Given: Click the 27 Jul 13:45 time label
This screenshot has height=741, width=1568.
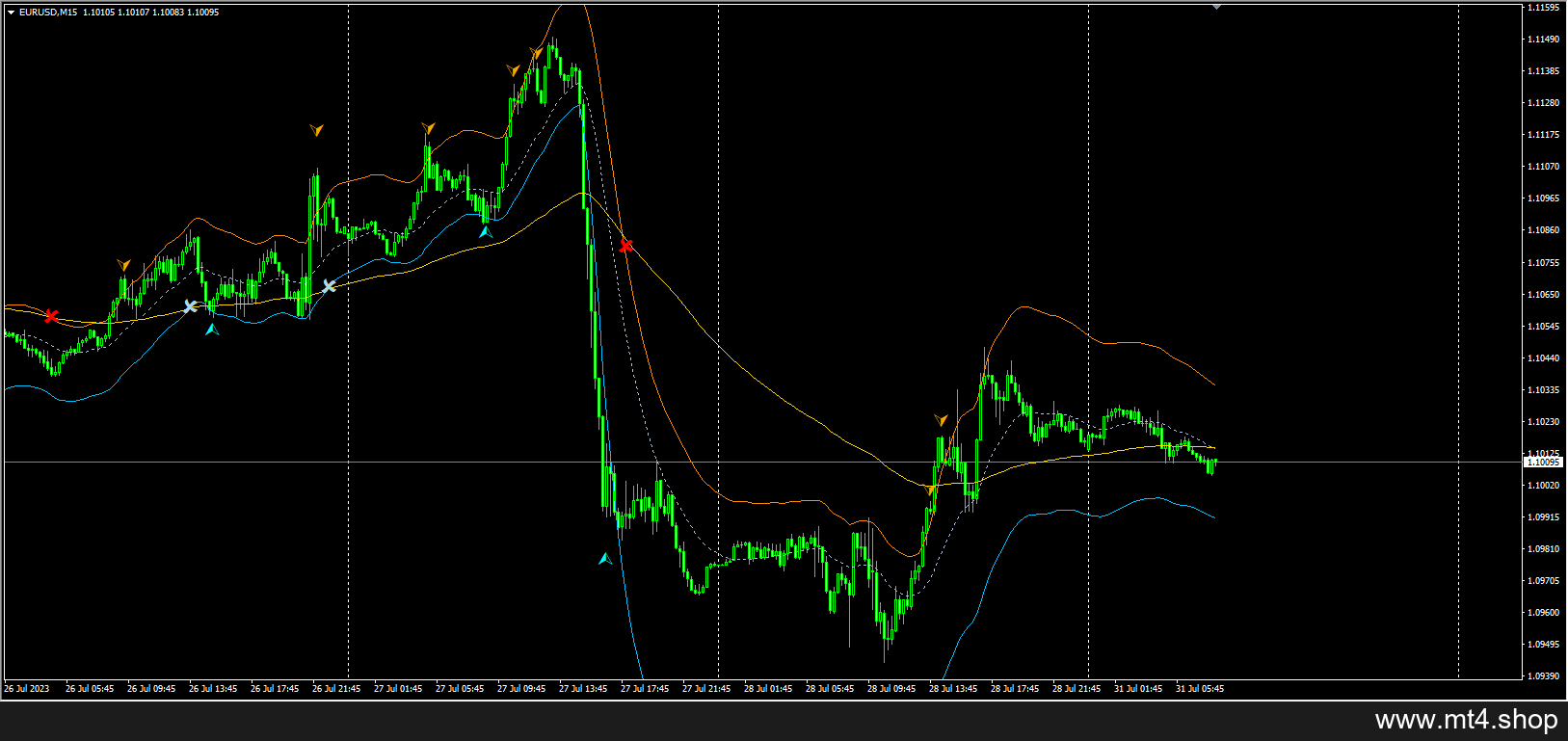Looking at the screenshot, I should tap(583, 689).
